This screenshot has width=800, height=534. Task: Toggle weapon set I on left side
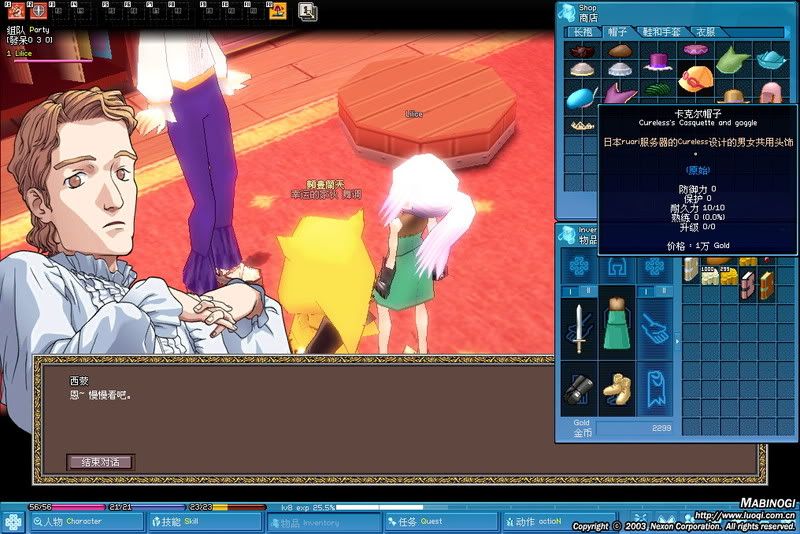click(x=569, y=290)
